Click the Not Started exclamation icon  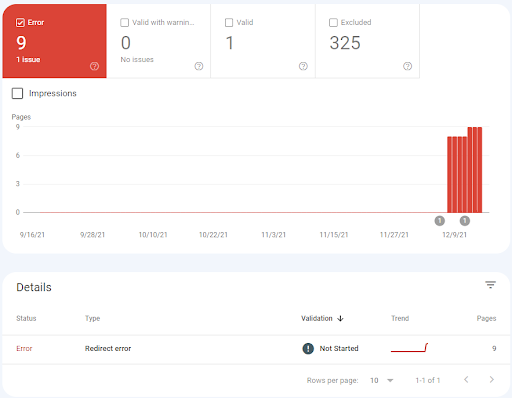click(x=308, y=349)
